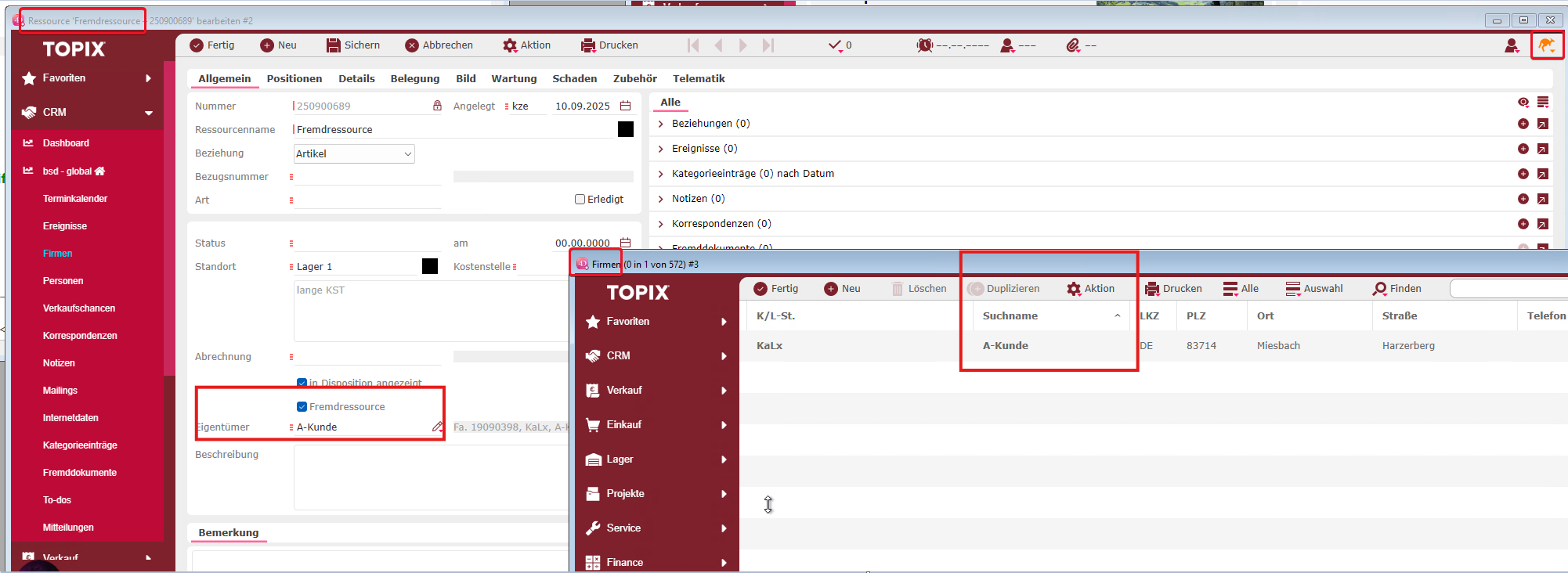This screenshot has height=573, width=1568.
Task: Open Mailings in the sidebar
Action: [60, 391]
